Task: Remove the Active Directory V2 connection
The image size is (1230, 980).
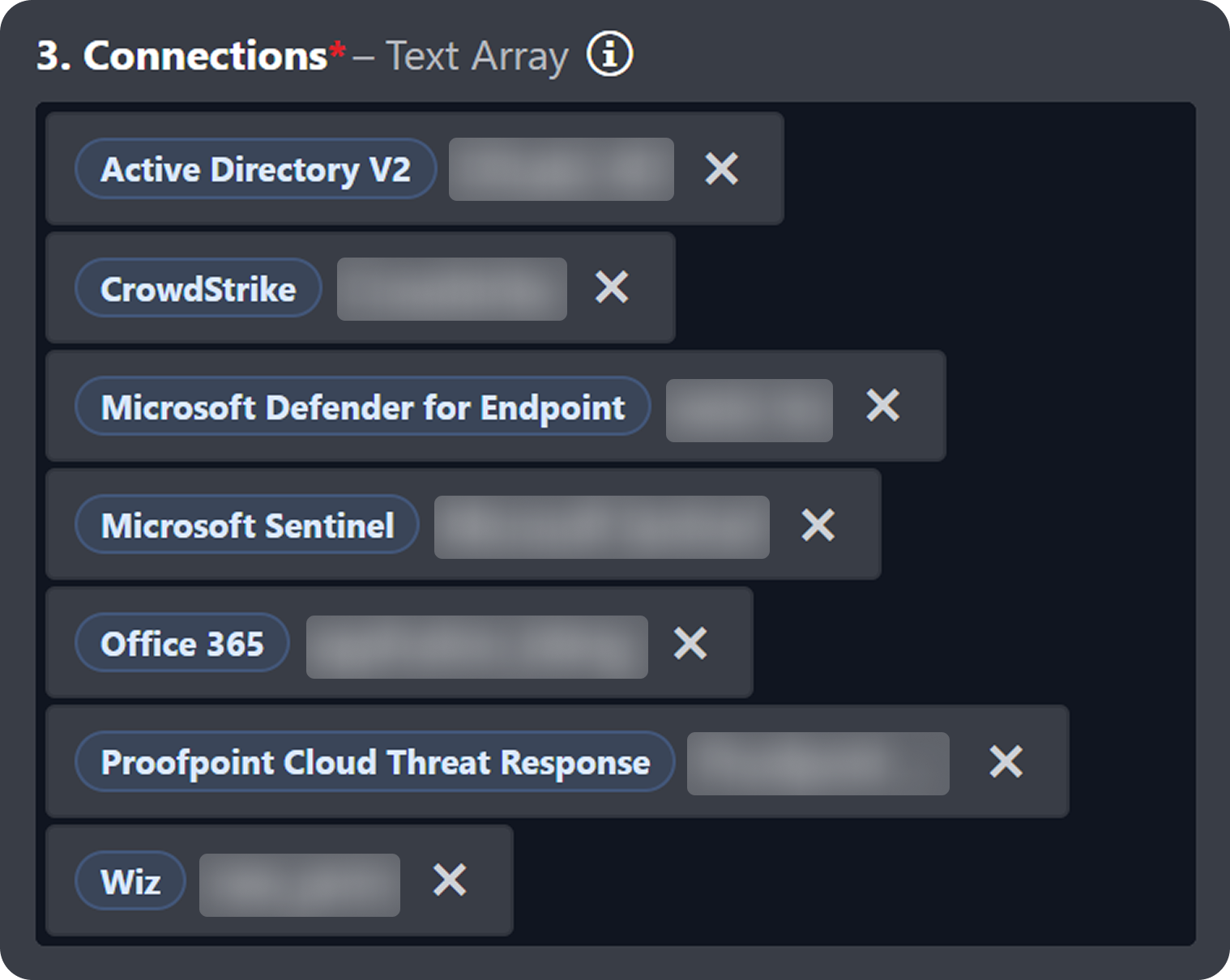Action: (721, 169)
